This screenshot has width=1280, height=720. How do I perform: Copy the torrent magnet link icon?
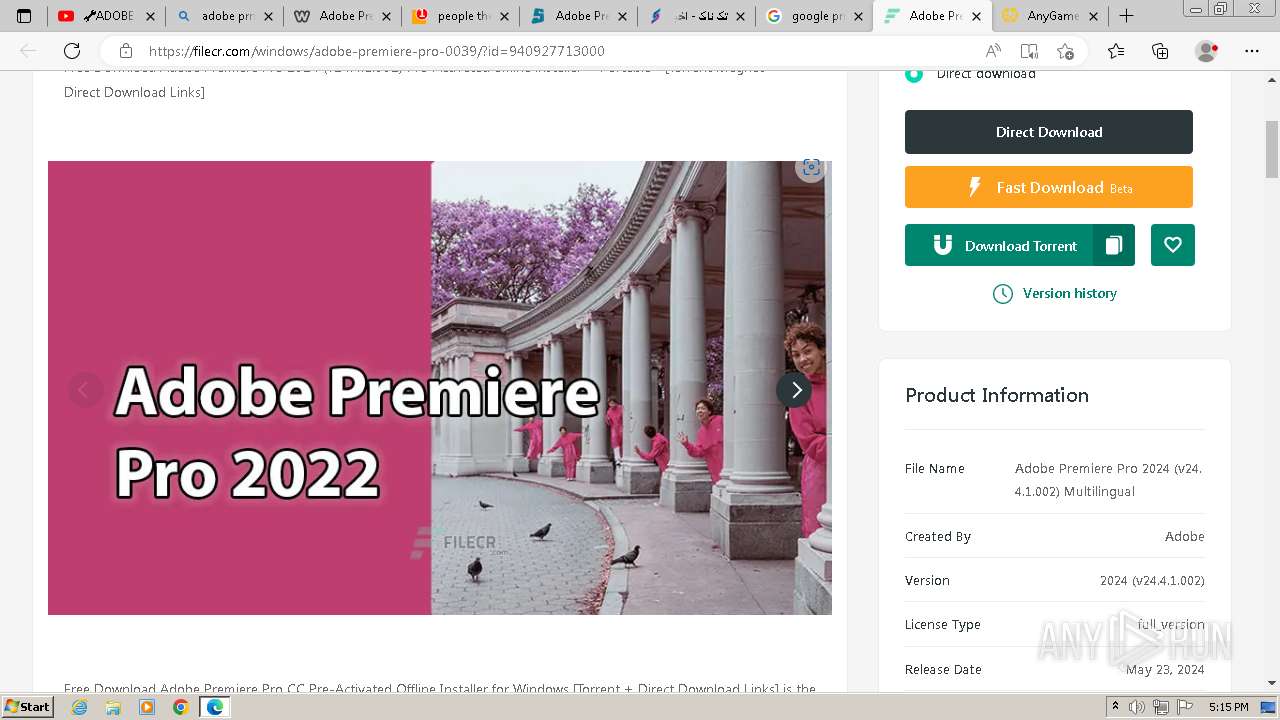(1114, 245)
